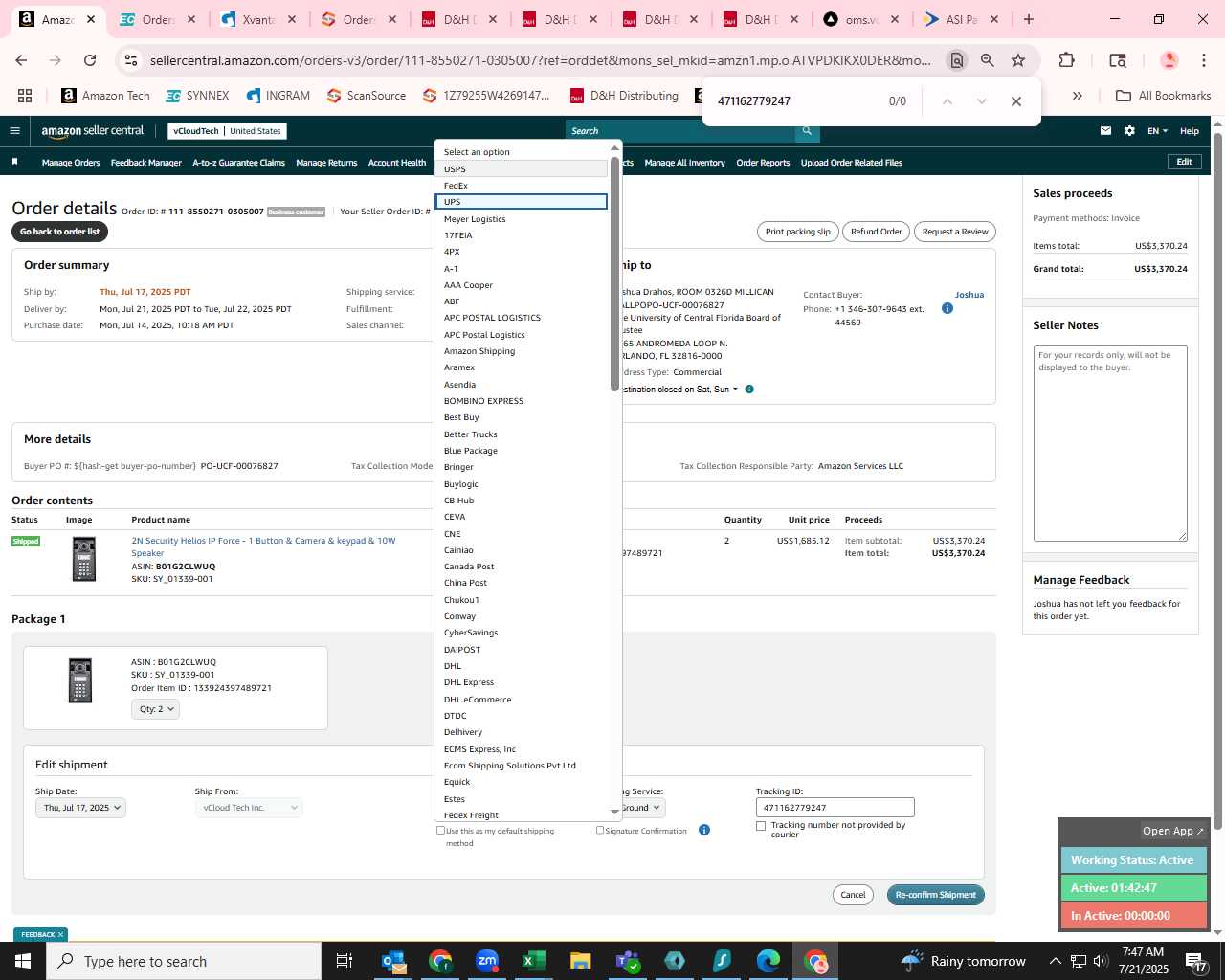Show more hidden bookmarks chevron
The width and height of the screenshot is (1225, 980).
[x=1078, y=96]
